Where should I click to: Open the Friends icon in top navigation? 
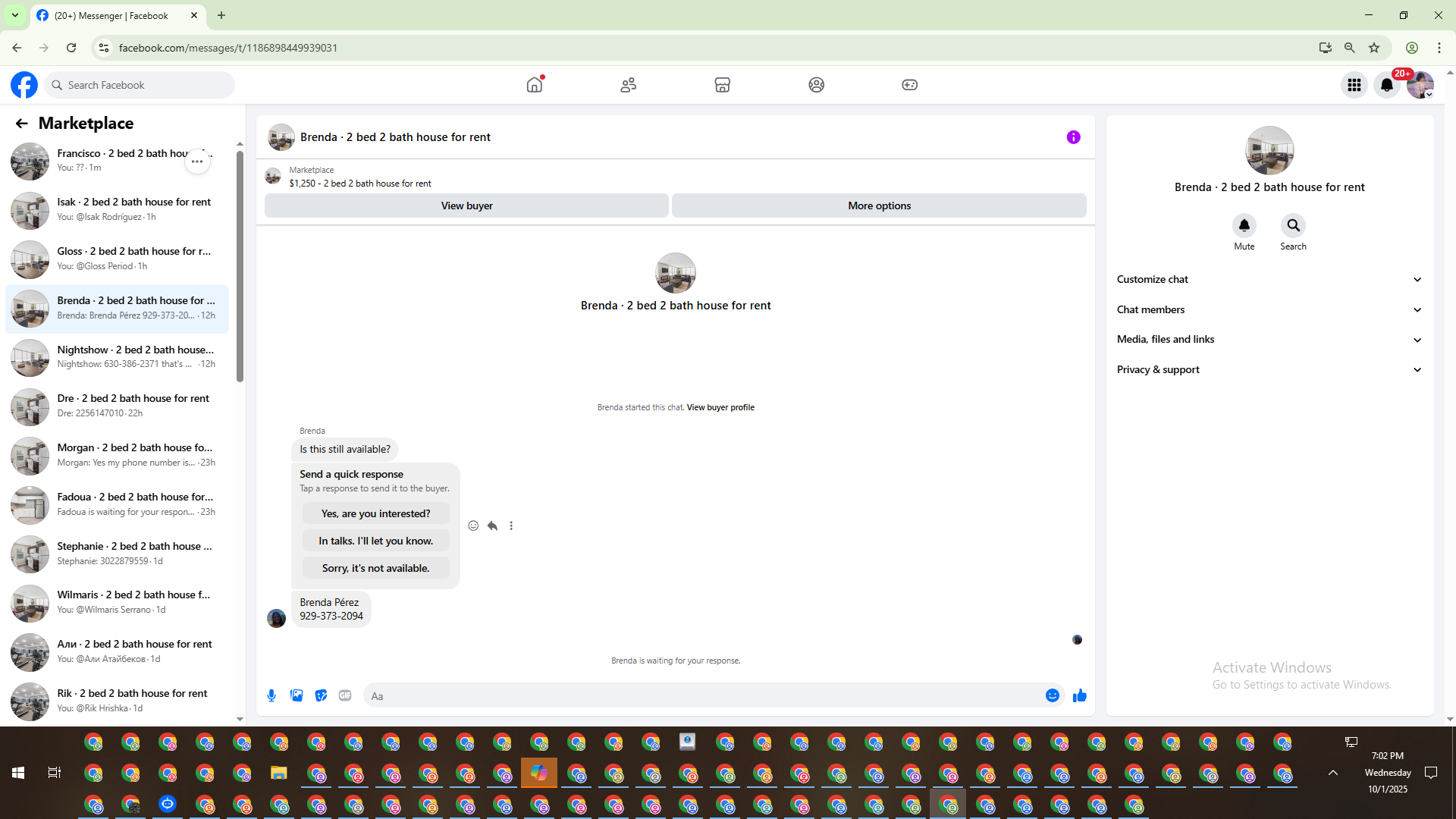coord(629,85)
